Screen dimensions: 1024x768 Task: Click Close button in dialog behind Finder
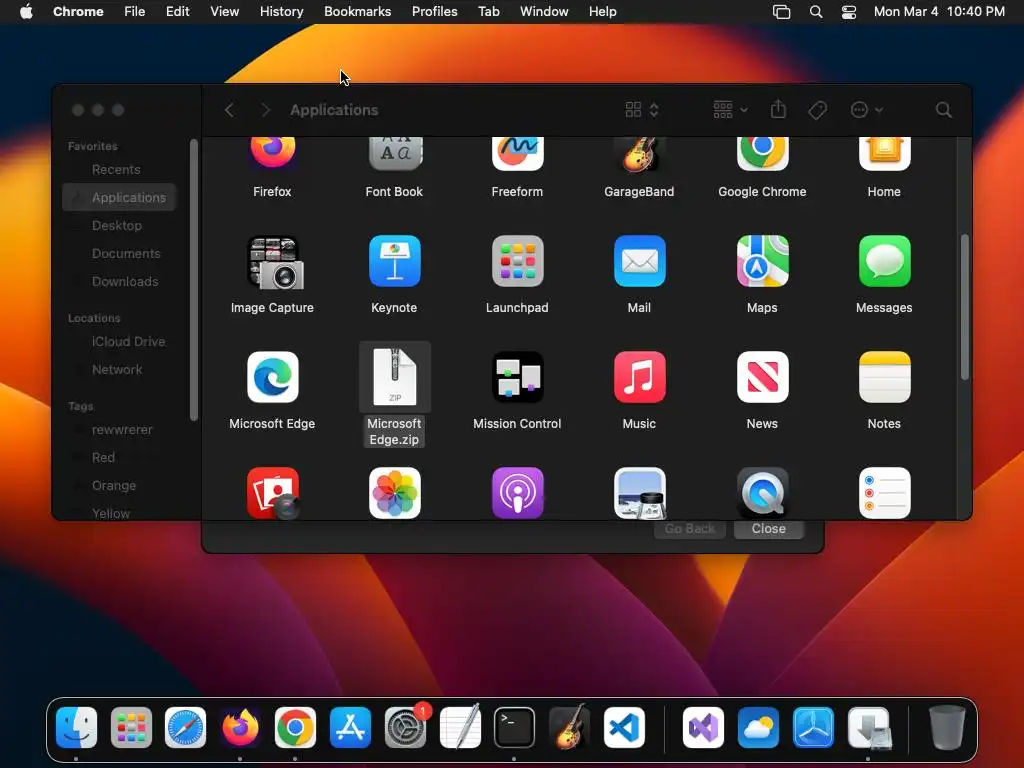[x=769, y=529]
